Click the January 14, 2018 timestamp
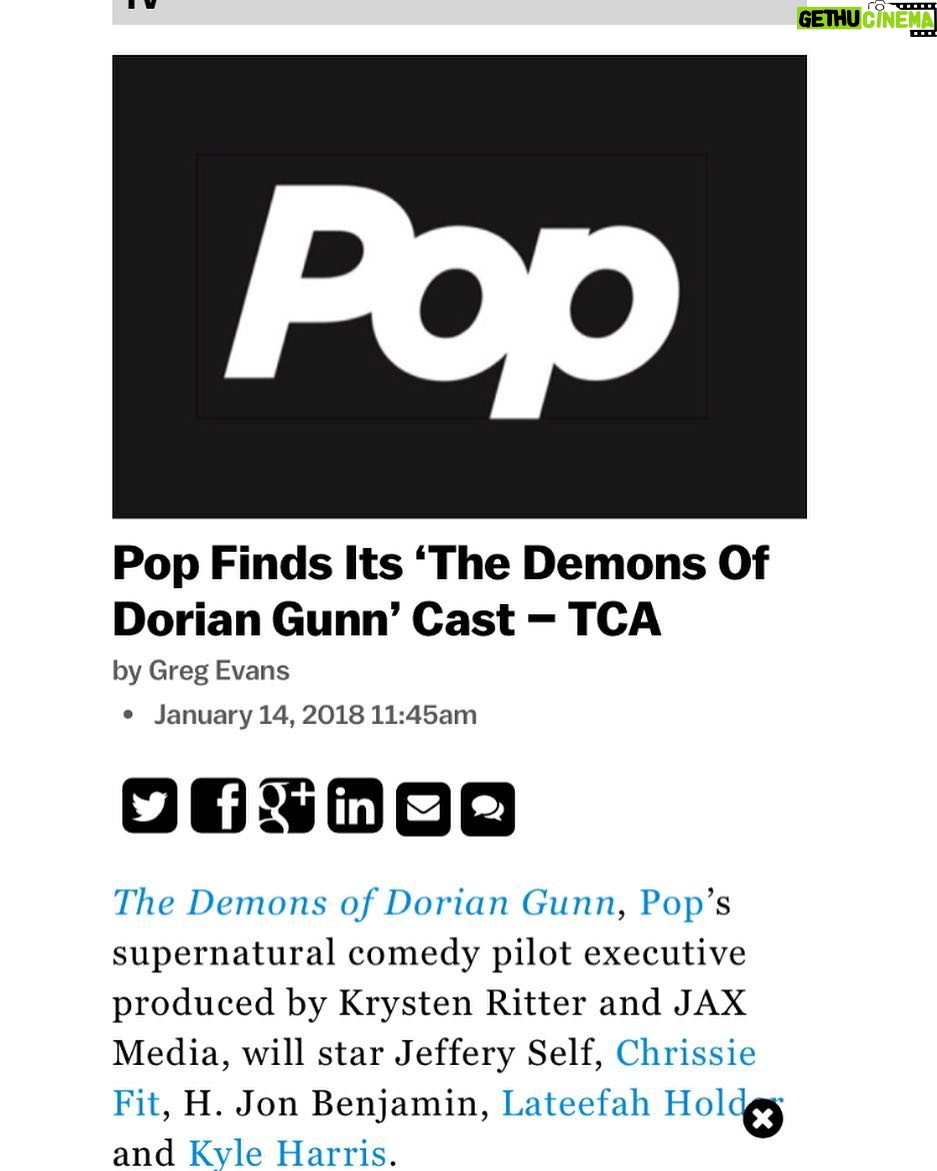This screenshot has height=1171, width=937. (315, 715)
